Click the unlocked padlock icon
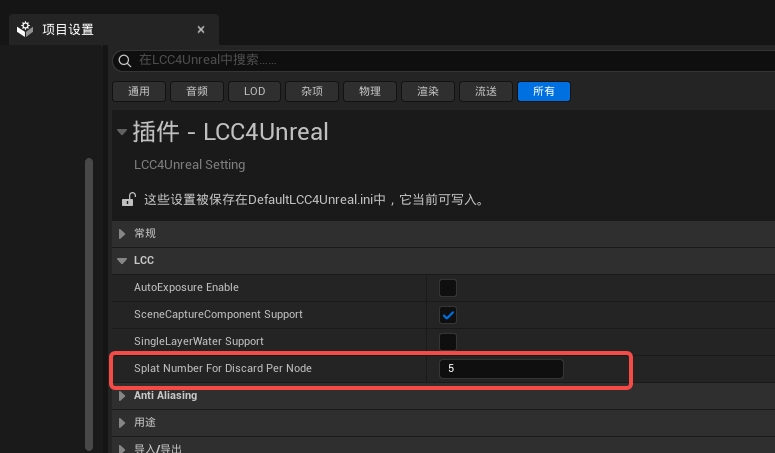Viewport: 775px width, 453px height. tap(129, 200)
